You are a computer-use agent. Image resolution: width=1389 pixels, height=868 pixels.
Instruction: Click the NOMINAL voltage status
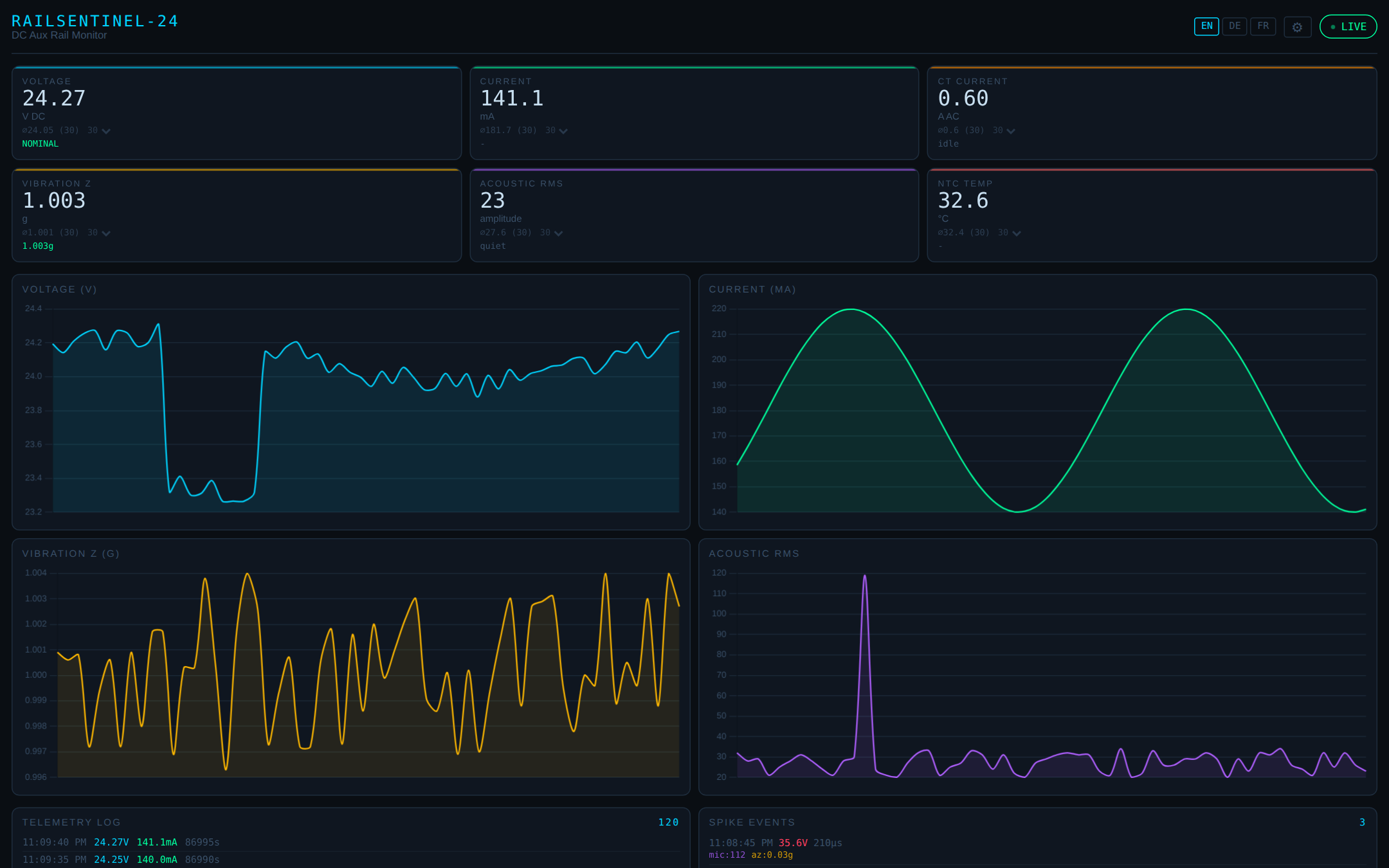pos(41,144)
